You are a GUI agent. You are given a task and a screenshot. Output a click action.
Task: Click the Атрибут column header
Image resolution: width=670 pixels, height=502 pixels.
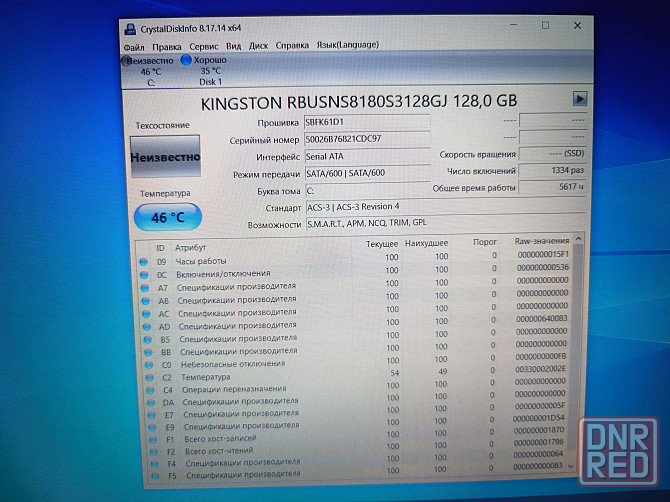tap(191, 248)
